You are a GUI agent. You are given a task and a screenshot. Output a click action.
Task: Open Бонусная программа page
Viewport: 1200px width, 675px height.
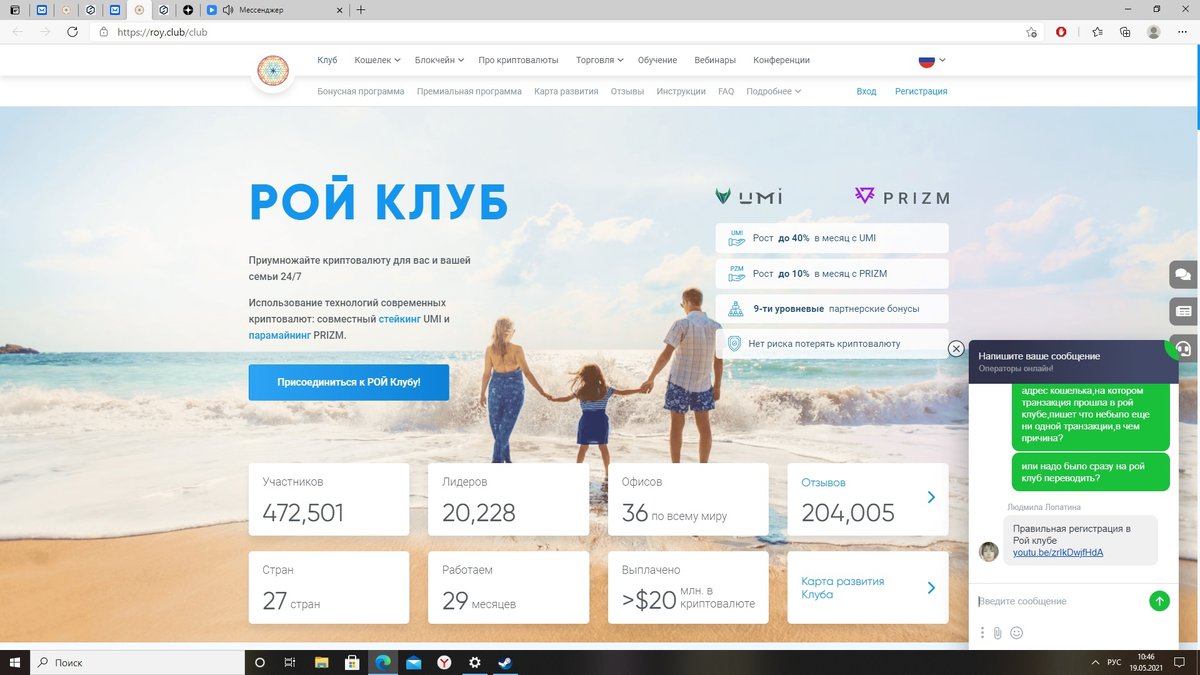coord(361,91)
